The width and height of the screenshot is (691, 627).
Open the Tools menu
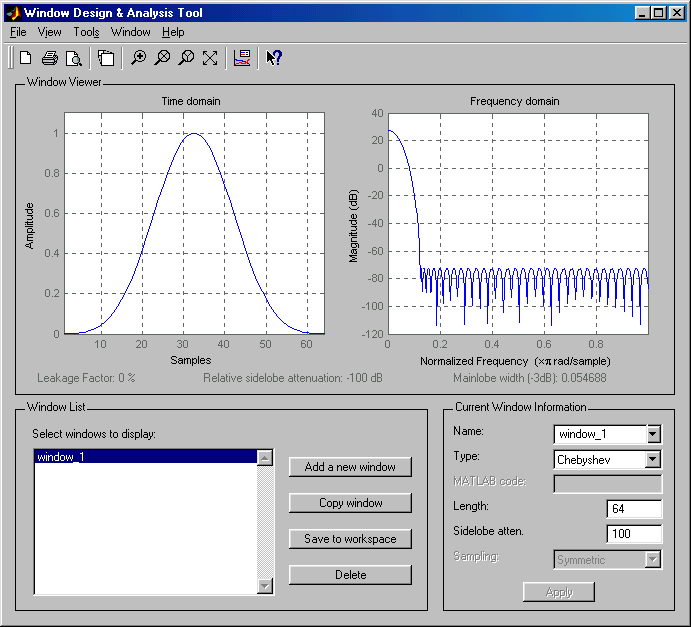tap(86, 32)
